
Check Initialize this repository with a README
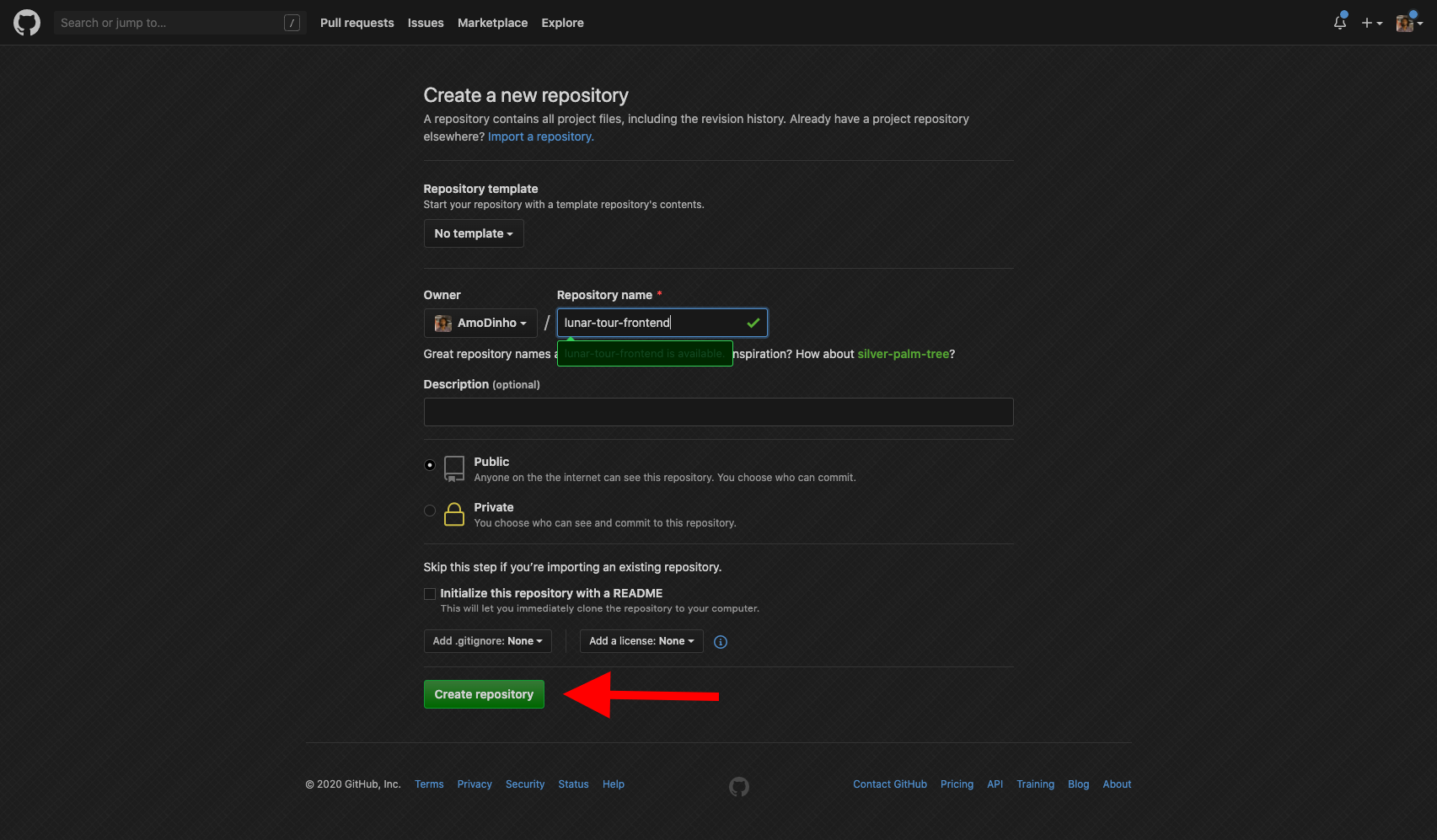pos(430,594)
